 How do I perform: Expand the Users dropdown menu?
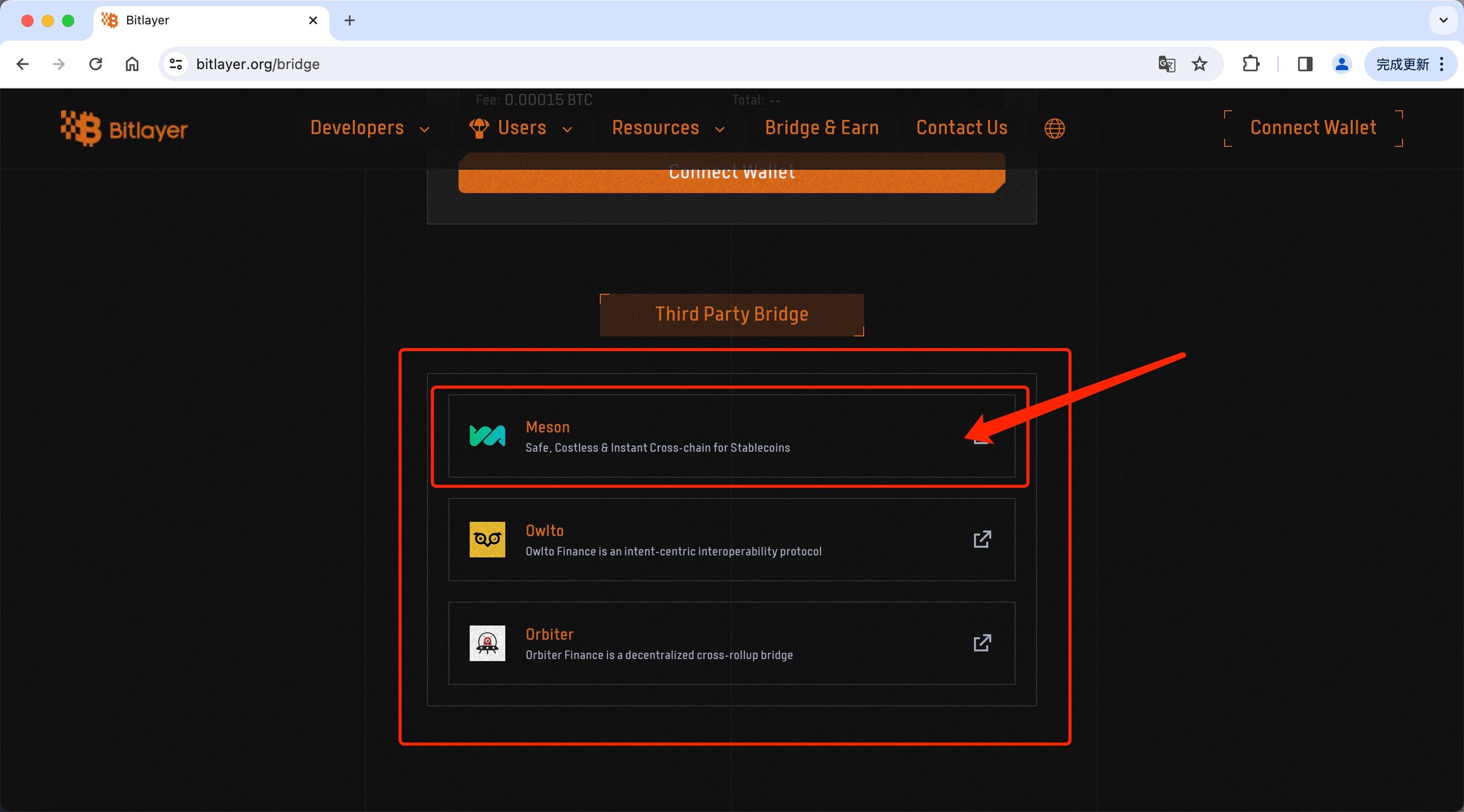(x=521, y=128)
